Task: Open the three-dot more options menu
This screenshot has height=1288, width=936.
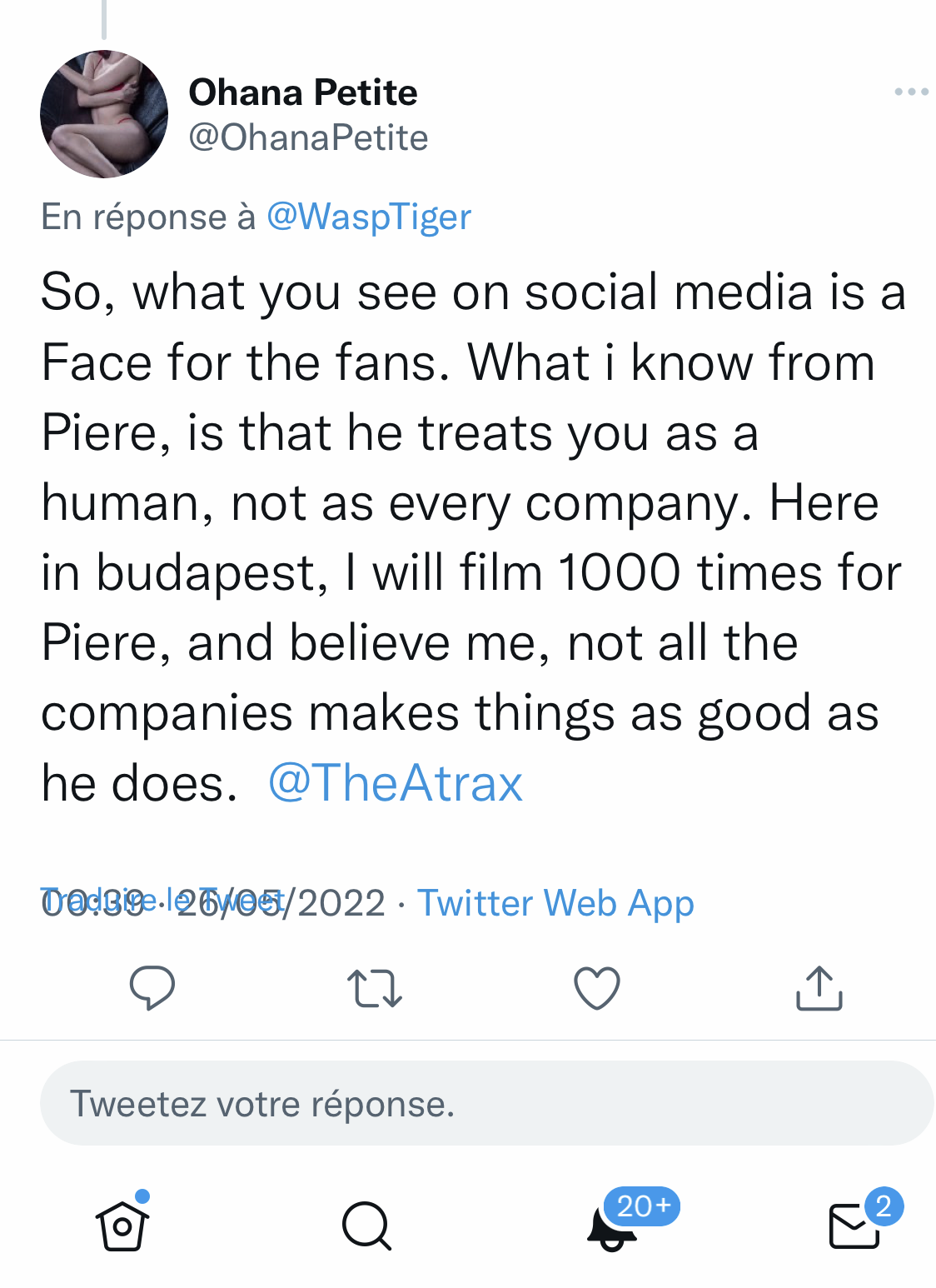Action: point(911,92)
